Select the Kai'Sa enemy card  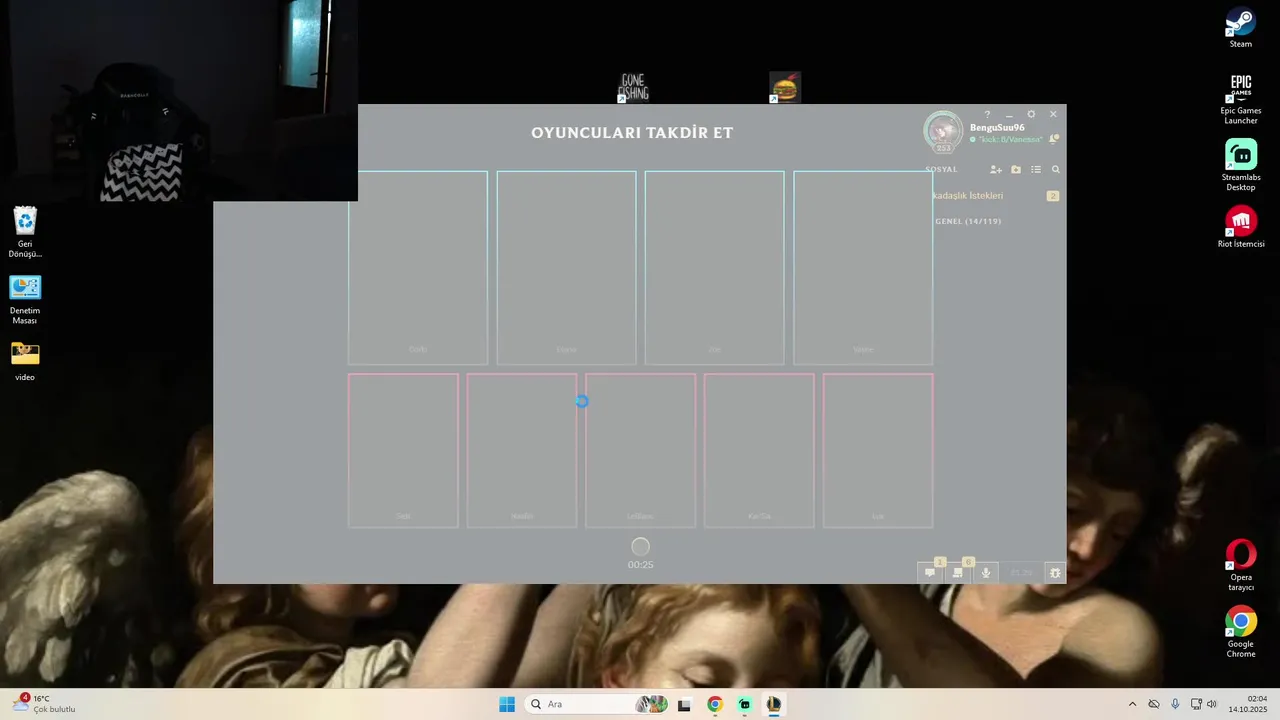point(759,450)
